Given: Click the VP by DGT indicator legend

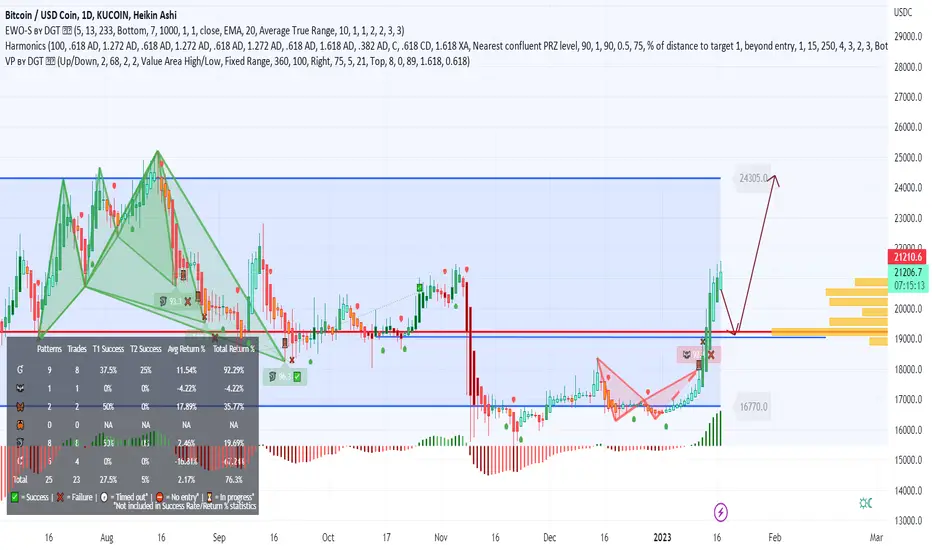Looking at the screenshot, I should (237, 61).
